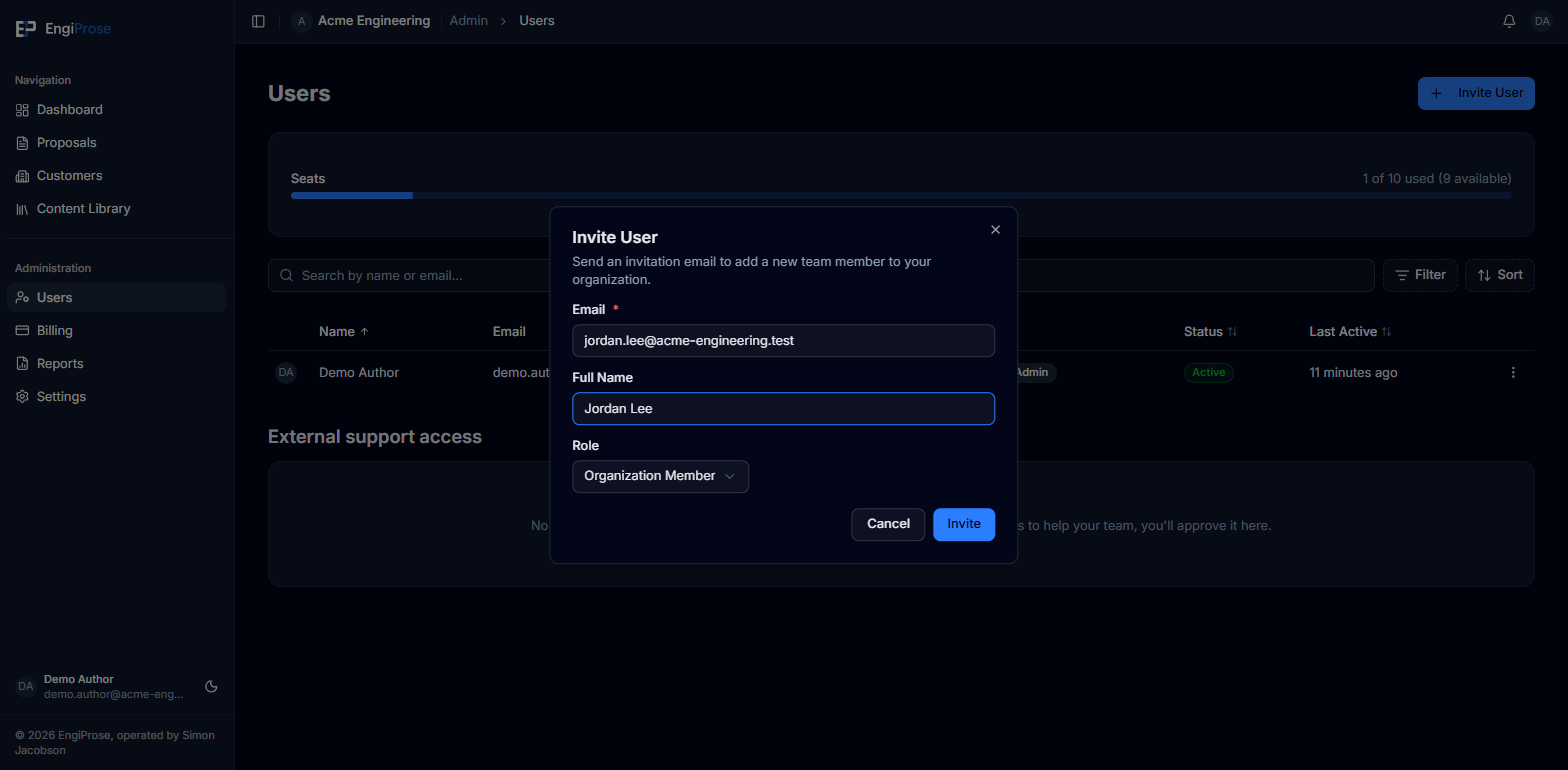Click the Invite User button in header
This screenshot has width=1568, height=770.
click(1476, 93)
